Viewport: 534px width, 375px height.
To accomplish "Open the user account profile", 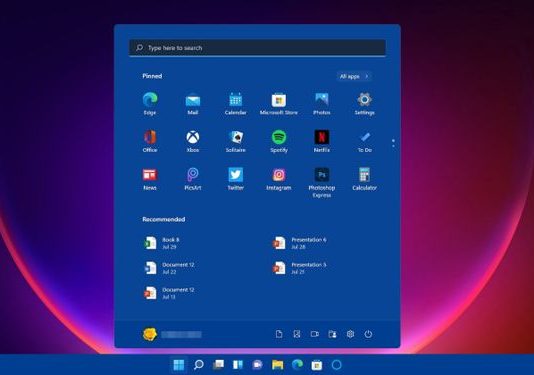I will (172, 334).
